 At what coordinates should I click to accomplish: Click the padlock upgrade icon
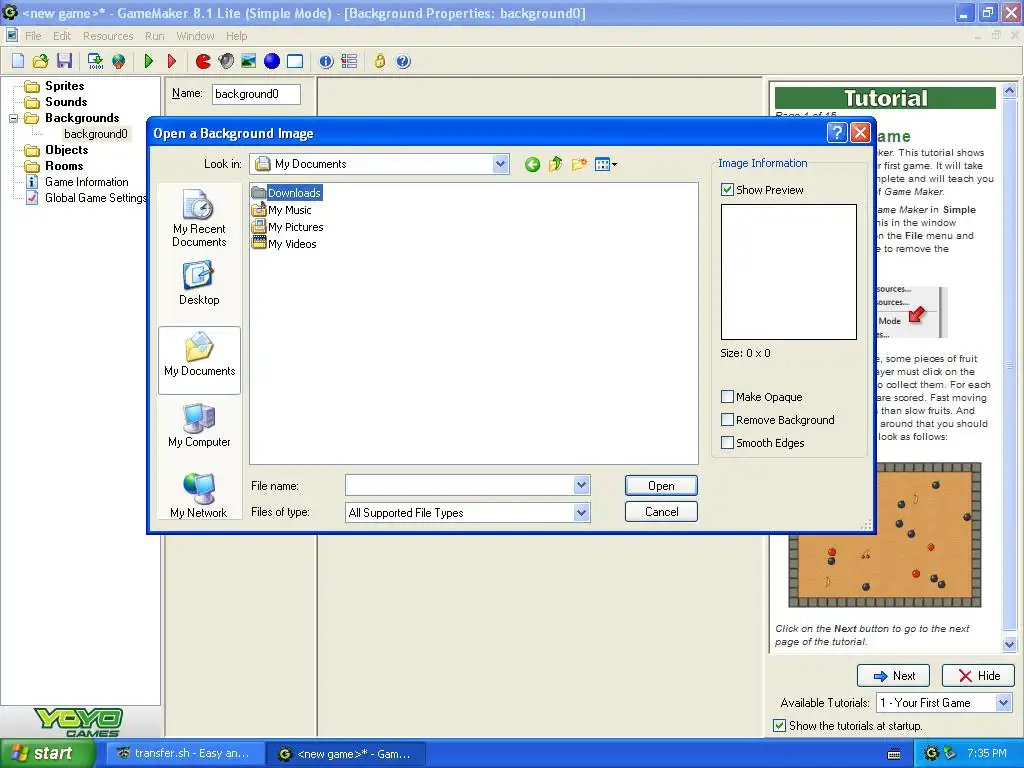click(x=379, y=61)
